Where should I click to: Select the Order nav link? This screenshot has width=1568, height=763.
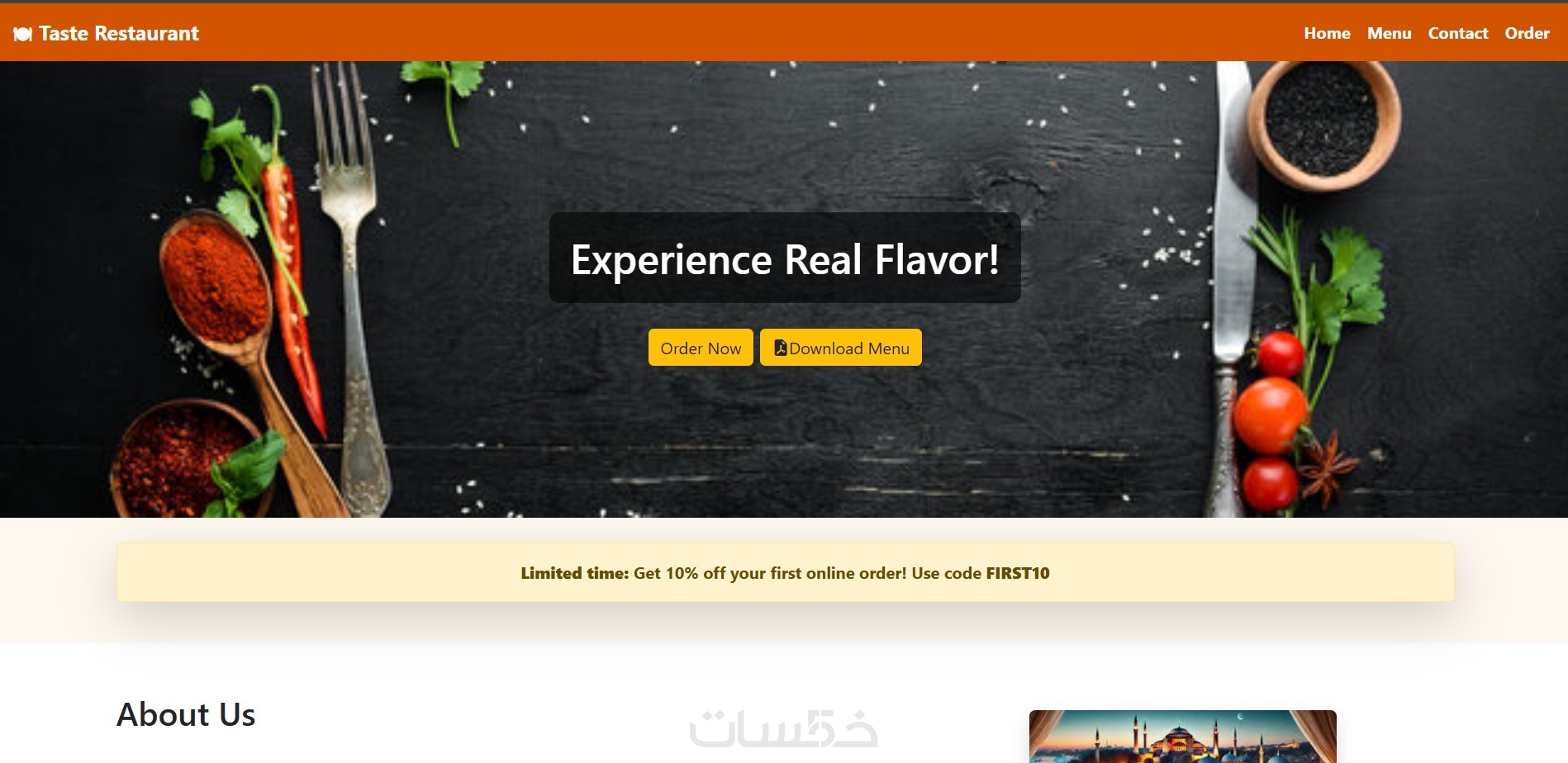tap(1527, 33)
